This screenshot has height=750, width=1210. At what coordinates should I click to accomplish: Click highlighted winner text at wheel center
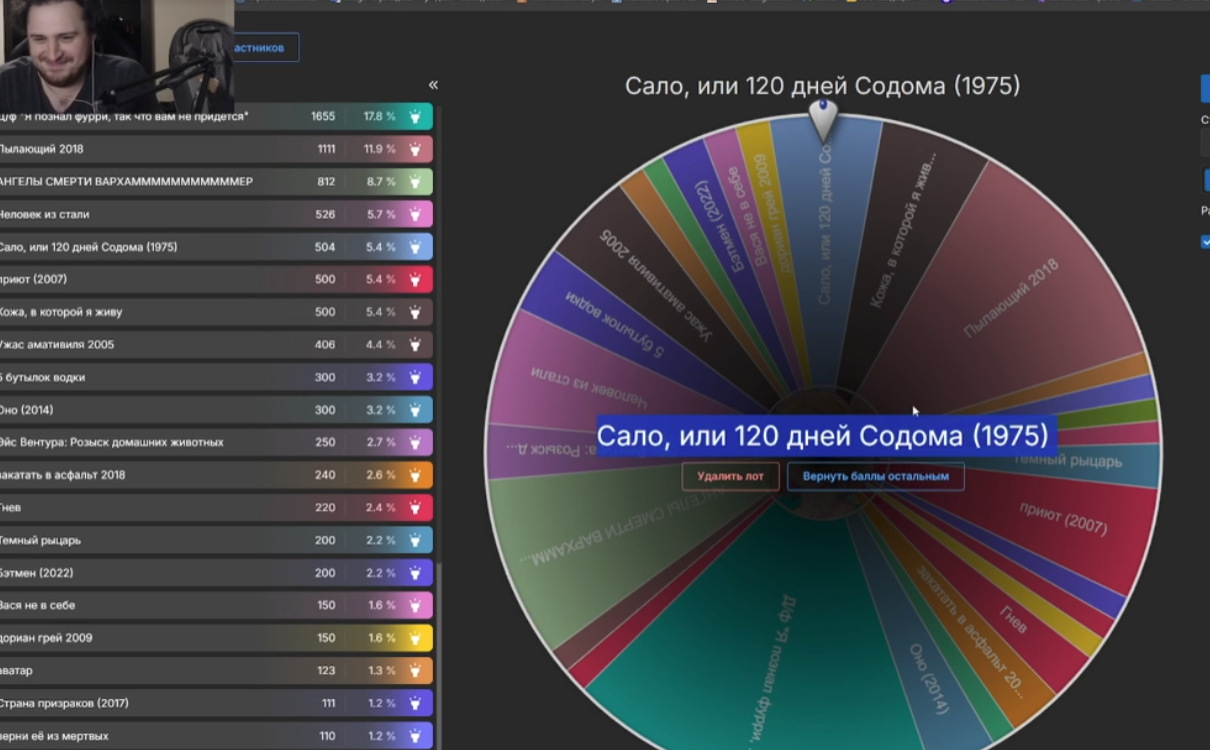823,436
